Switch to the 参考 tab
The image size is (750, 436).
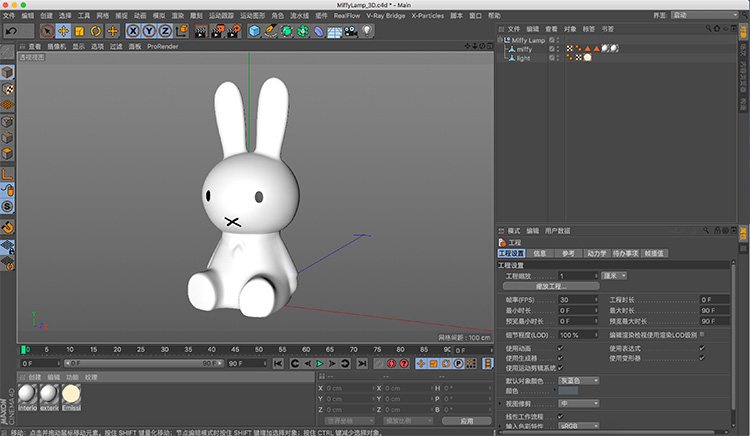tap(568, 253)
